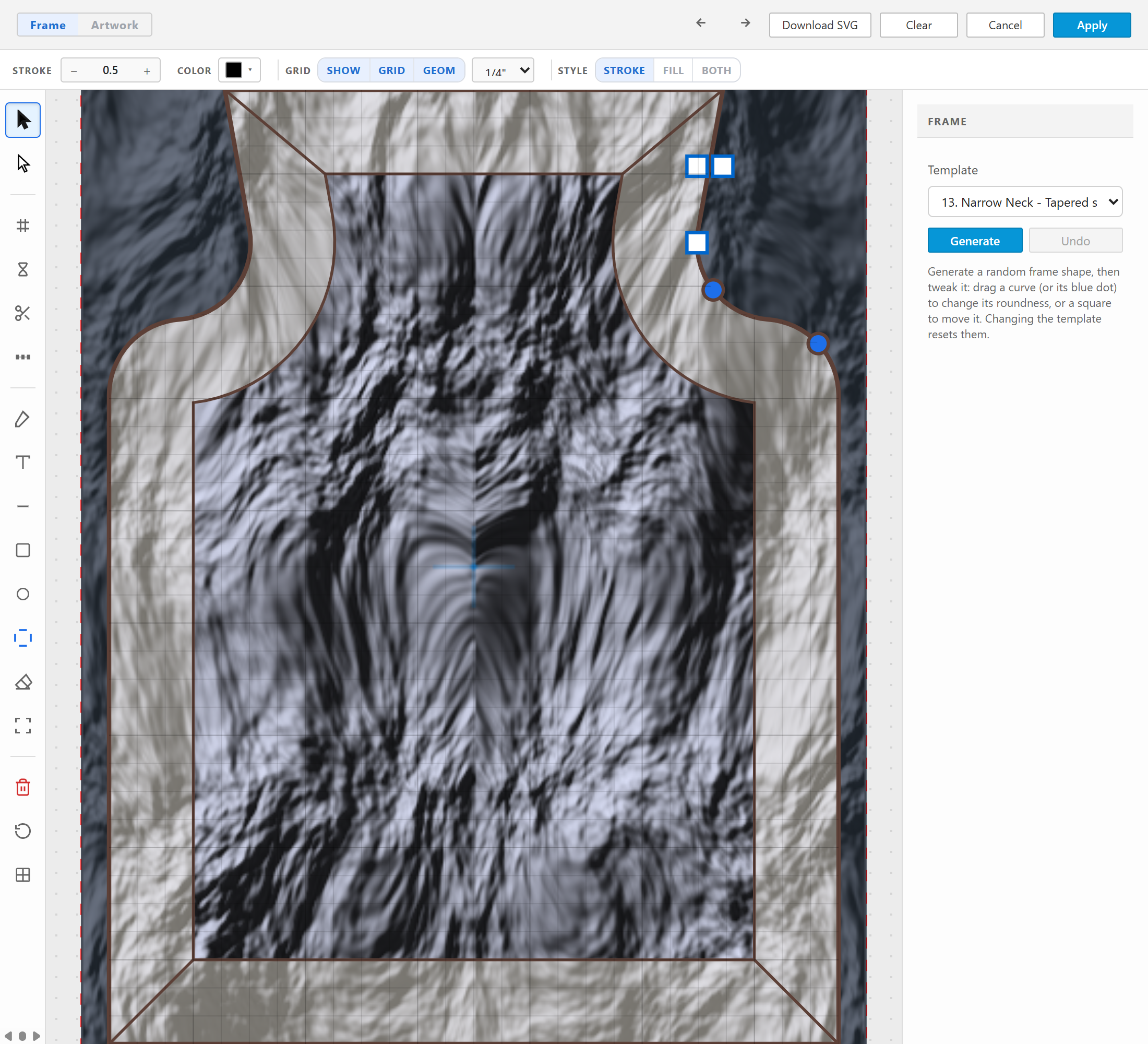Open the stroke color dropdown arrow
The image size is (1148, 1044).
pos(250,70)
